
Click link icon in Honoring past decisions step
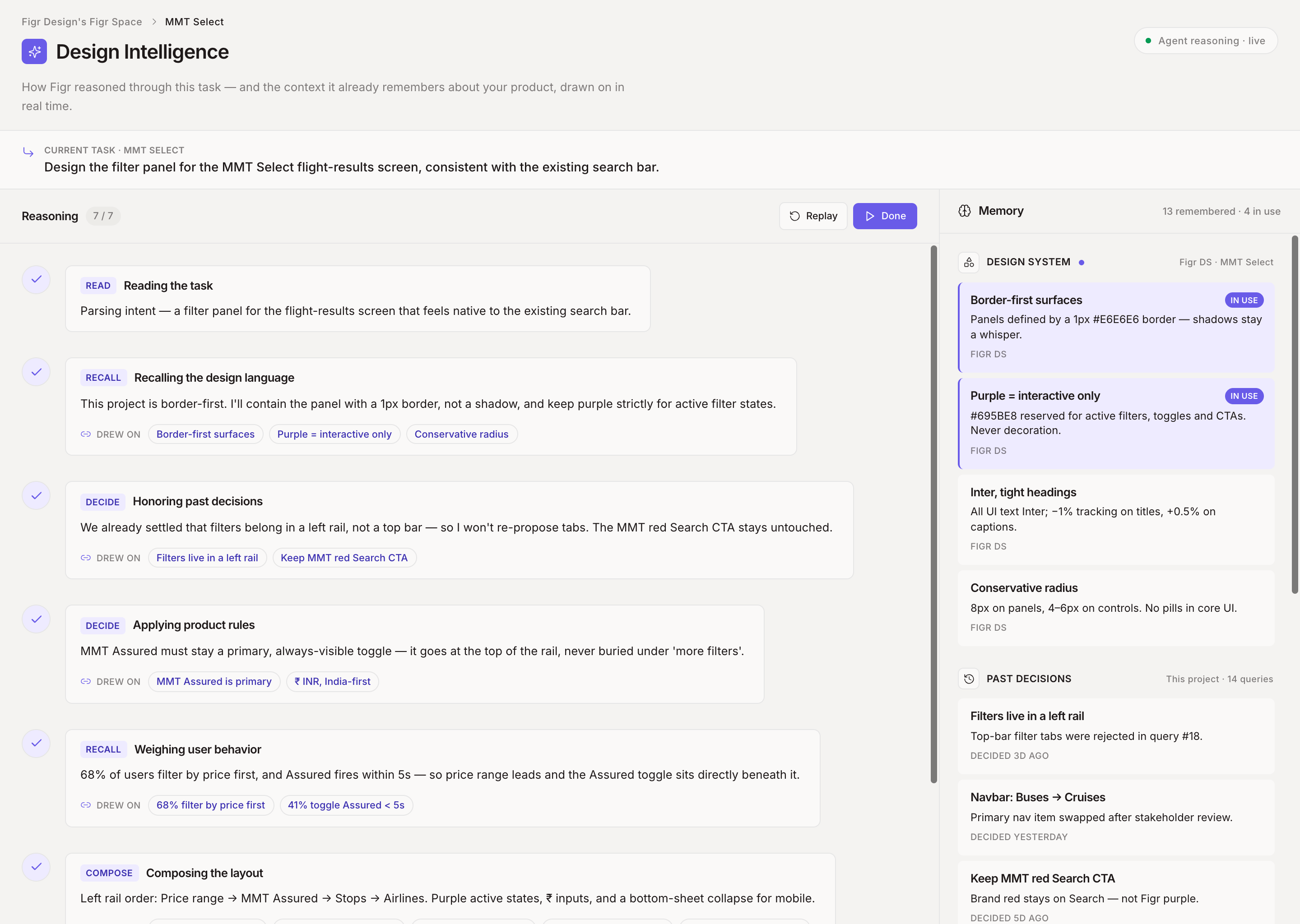pyautogui.click(x=86, y=558)
